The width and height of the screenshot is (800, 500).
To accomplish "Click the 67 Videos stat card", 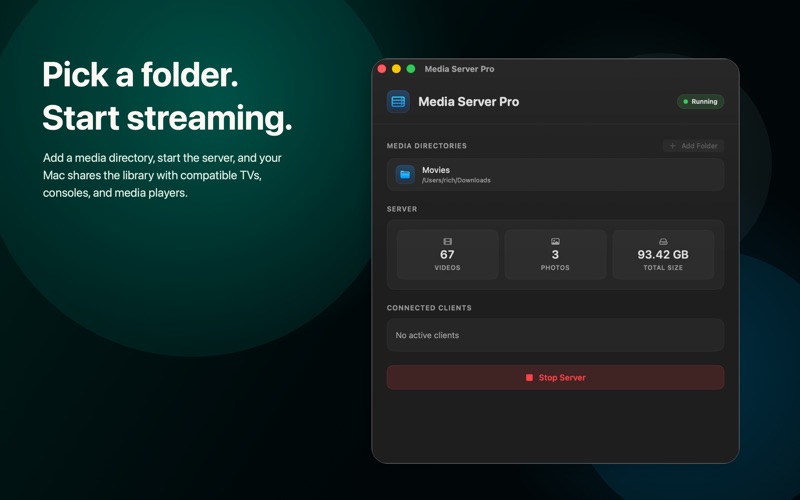I will (x=447, y=254).
